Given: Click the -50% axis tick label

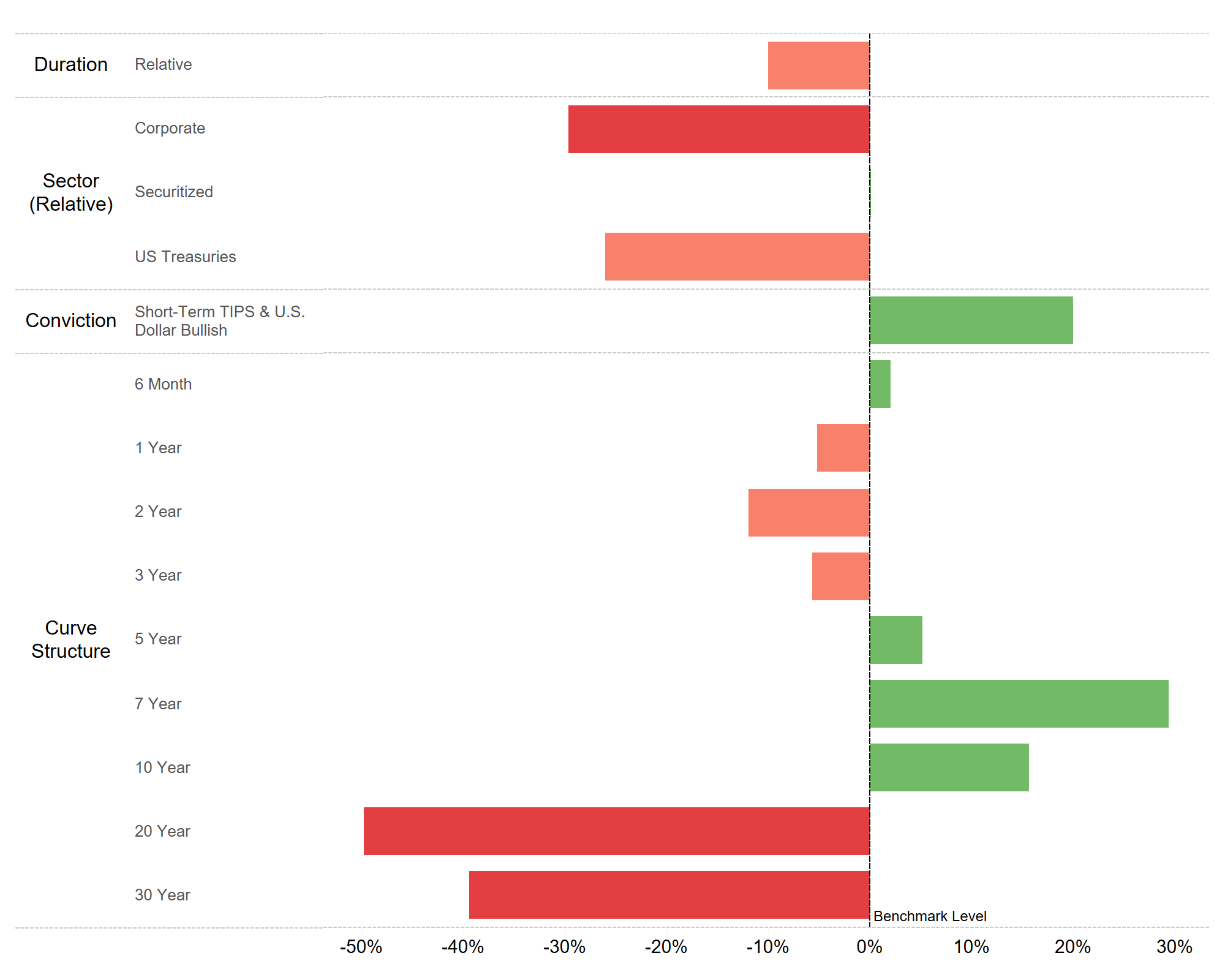Looking at the screenshot, I should tap(361, 947).
